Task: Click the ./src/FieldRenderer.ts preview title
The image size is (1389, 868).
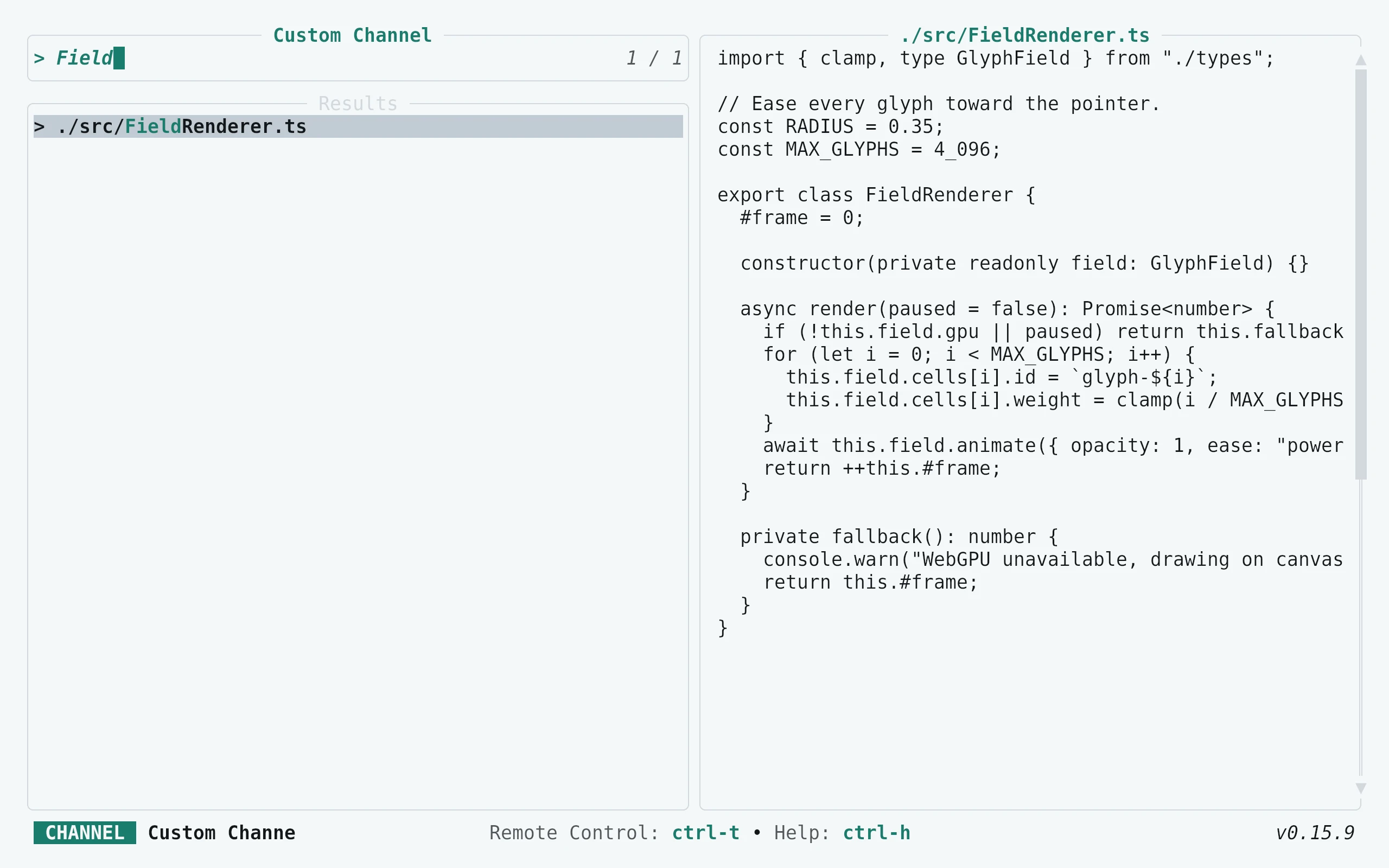Action: click(x=1024, y=35)
